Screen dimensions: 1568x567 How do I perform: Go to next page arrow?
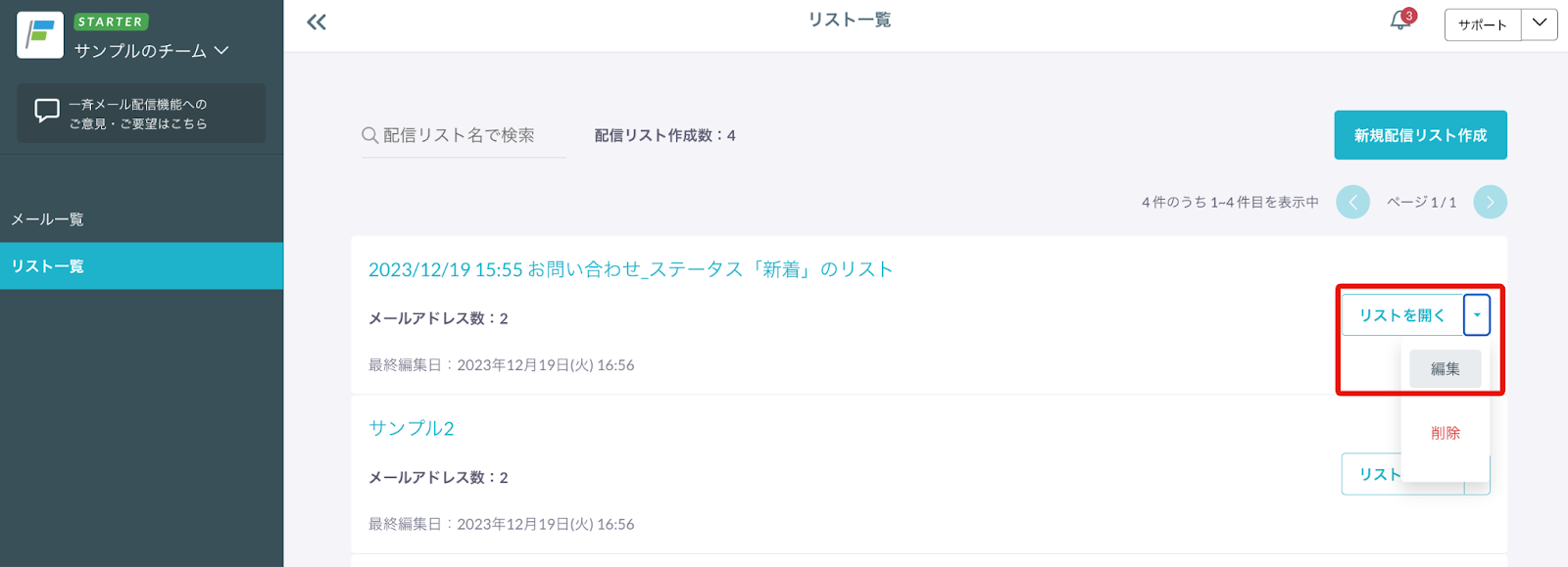pyautogui.click(x=1490, y=202)
